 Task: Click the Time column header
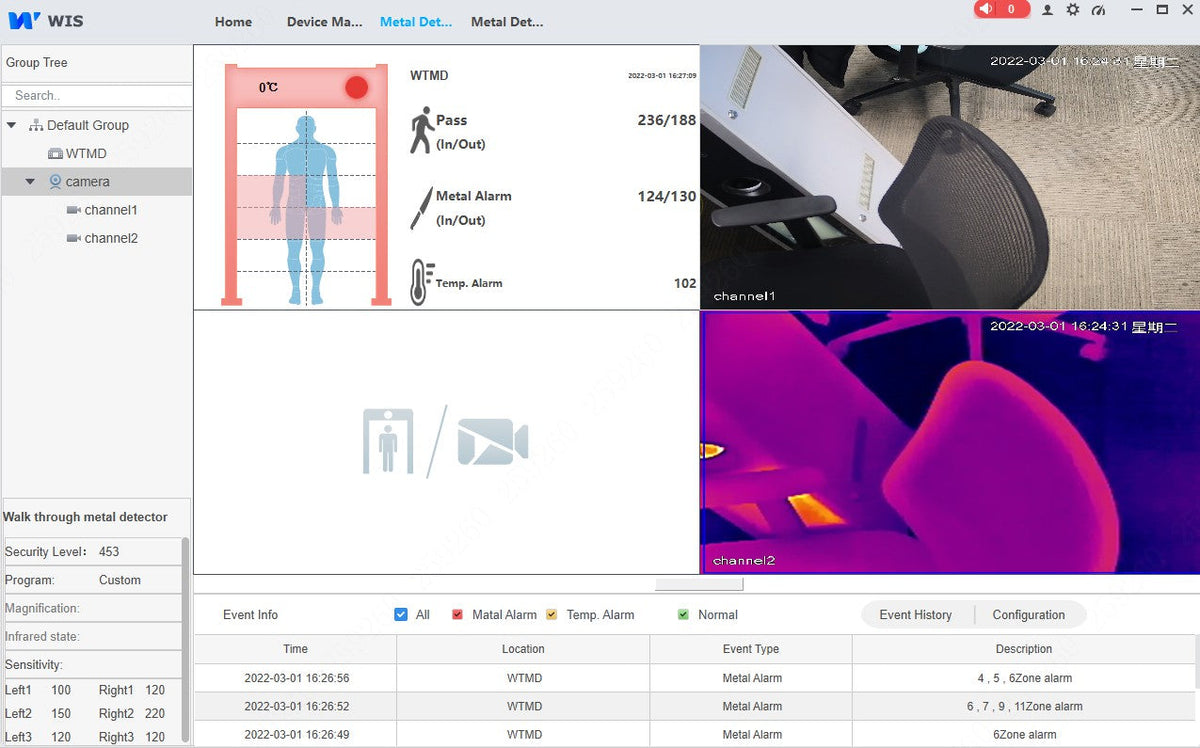pos(295,649)
